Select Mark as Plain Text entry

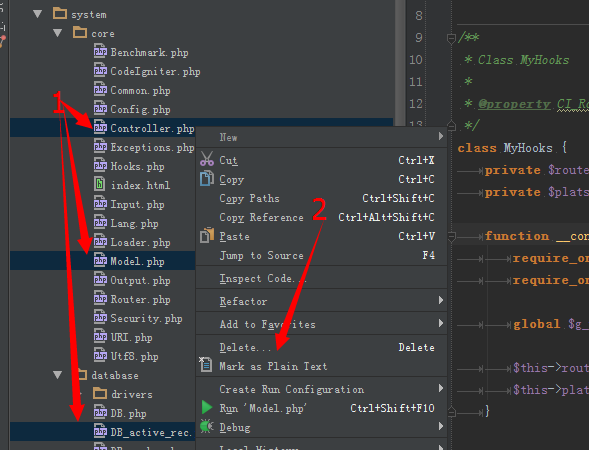(x=321, y=366)
